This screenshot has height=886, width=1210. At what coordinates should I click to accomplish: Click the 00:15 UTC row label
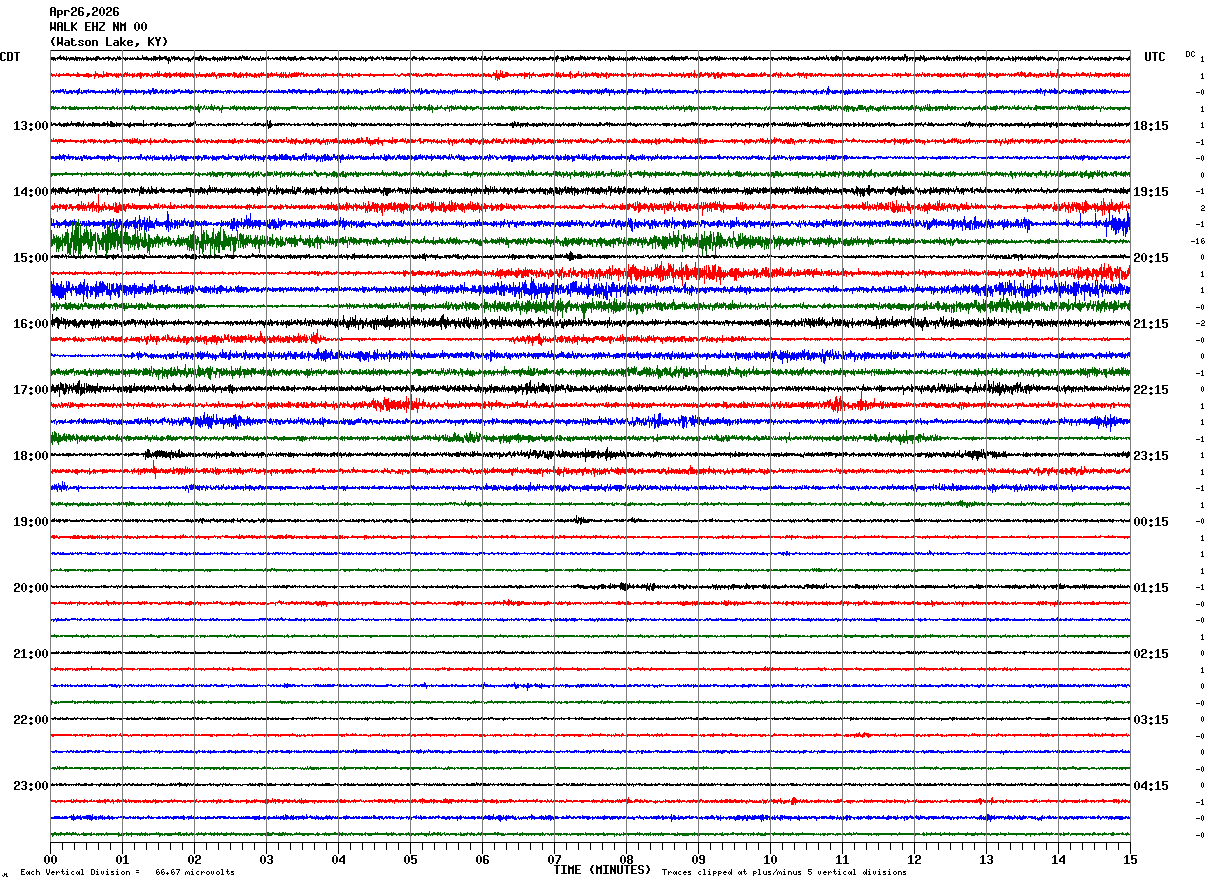pos(1151,522)
